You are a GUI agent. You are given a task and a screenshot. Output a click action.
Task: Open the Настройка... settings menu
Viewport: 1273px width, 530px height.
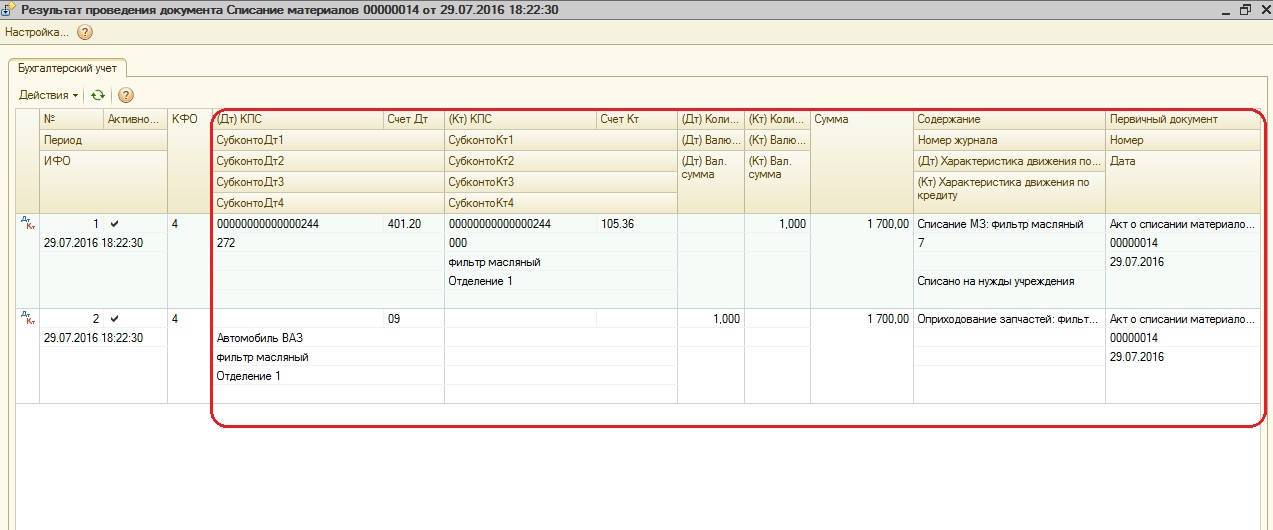(x=37, y=32)
